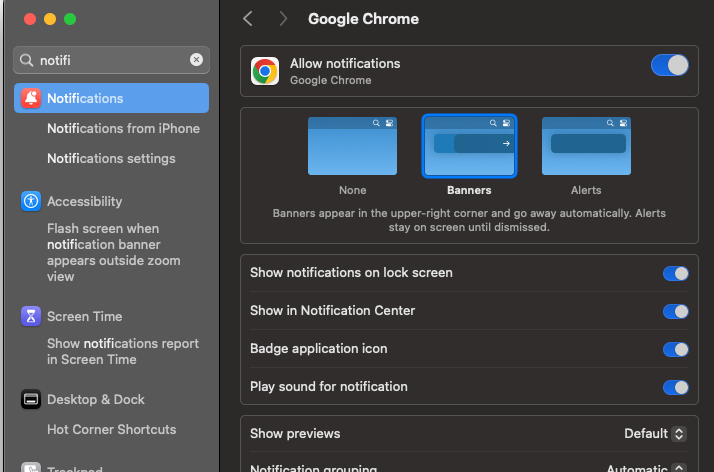Open Flash screen when notification banner result
Viewport: 714px width, 472px height.
pyautogui.click(x=114, y=252)
